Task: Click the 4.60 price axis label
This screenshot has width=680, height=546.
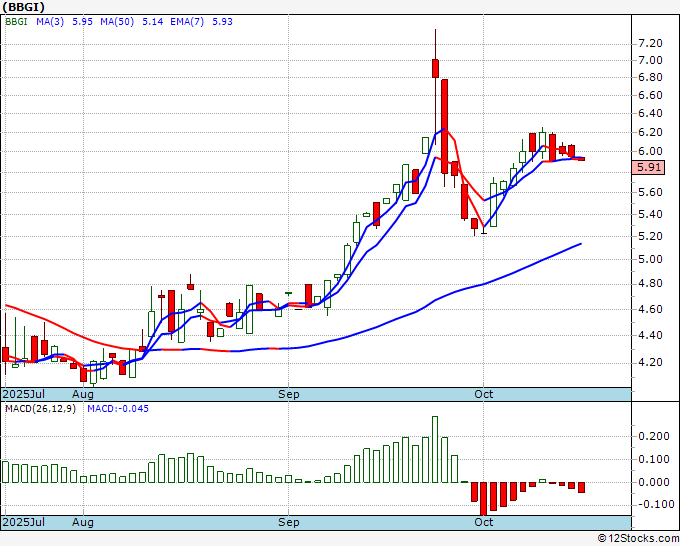Action: (651, 309)
